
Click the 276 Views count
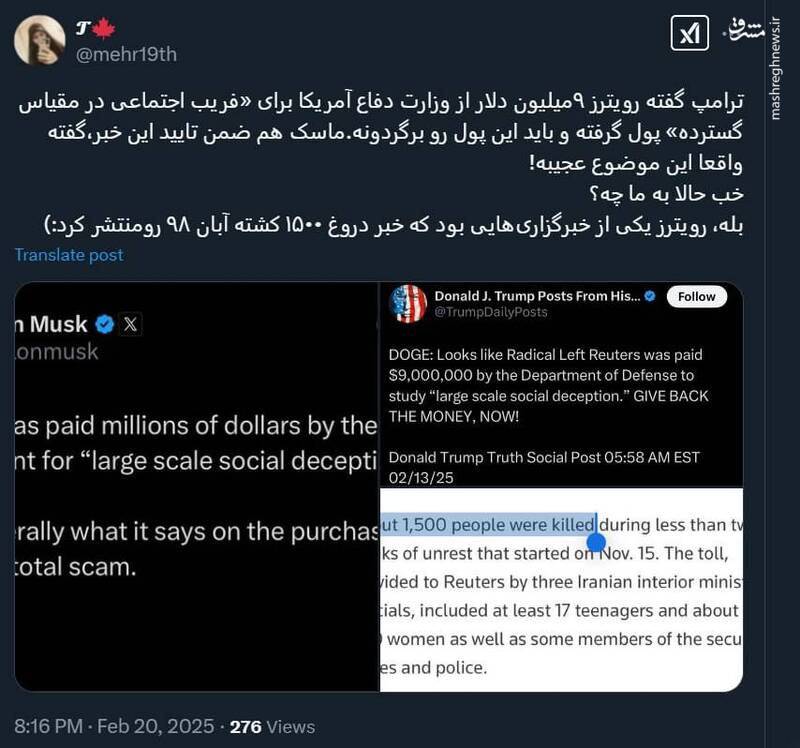click(272, 727)
